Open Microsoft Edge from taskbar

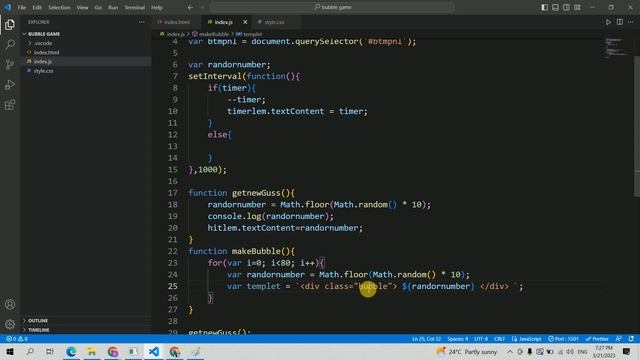coord(71,351)
